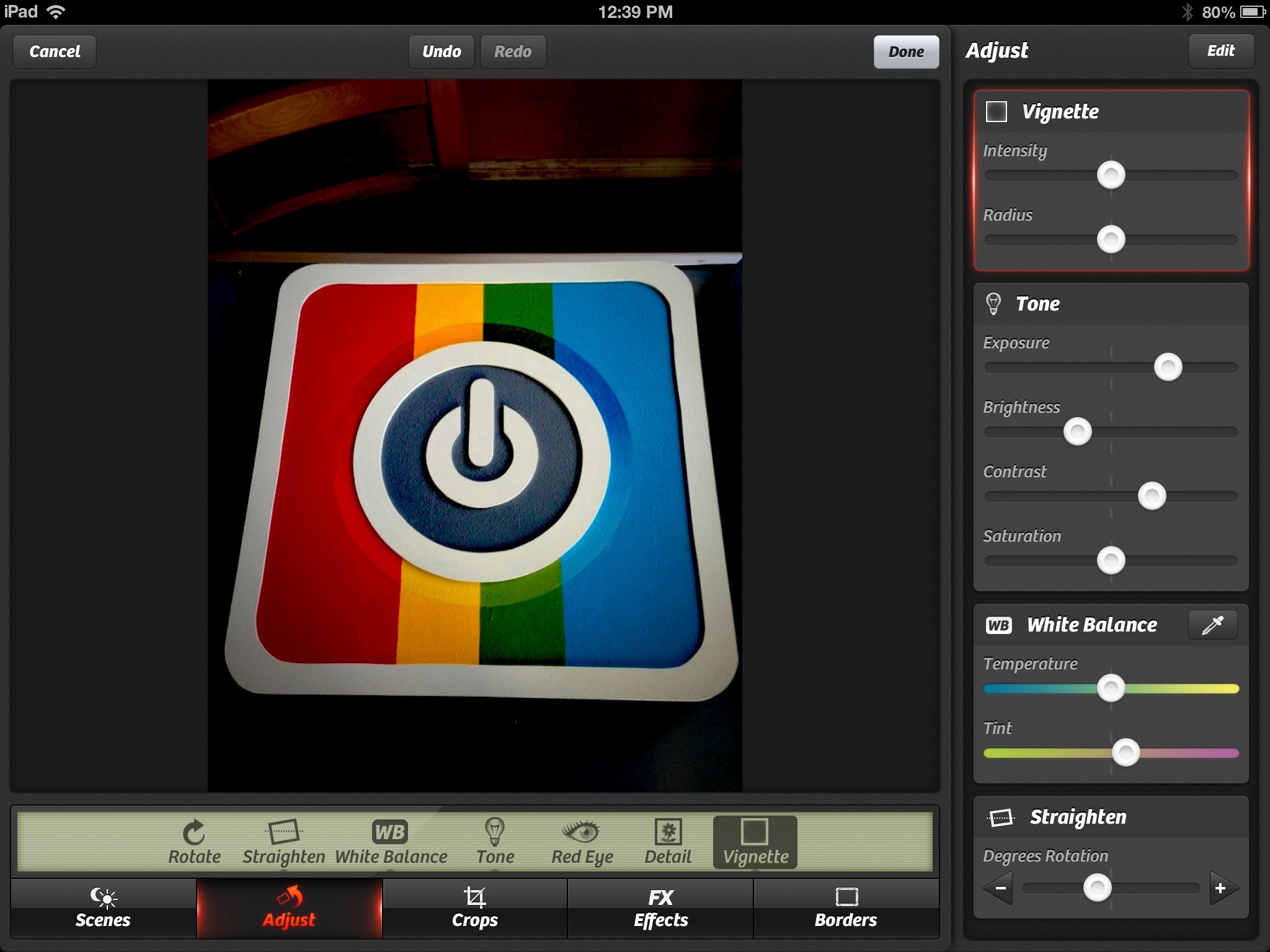1270x952 pixels.
Task: Switch to the Scenes tab
Action: (102, 909)
